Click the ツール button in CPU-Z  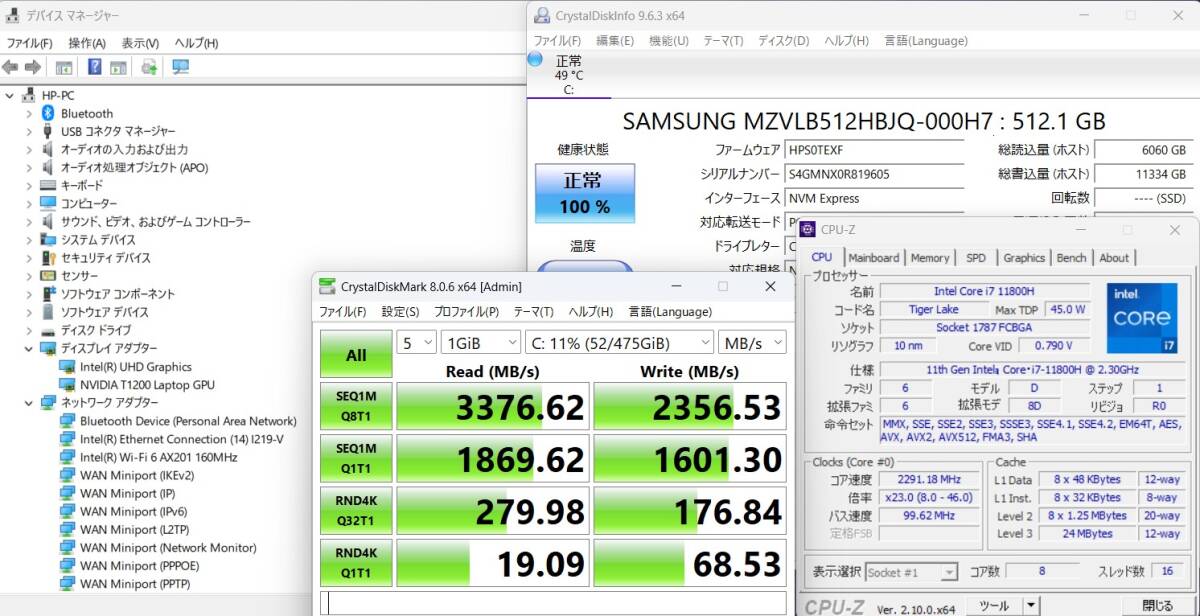coord(994,605)
